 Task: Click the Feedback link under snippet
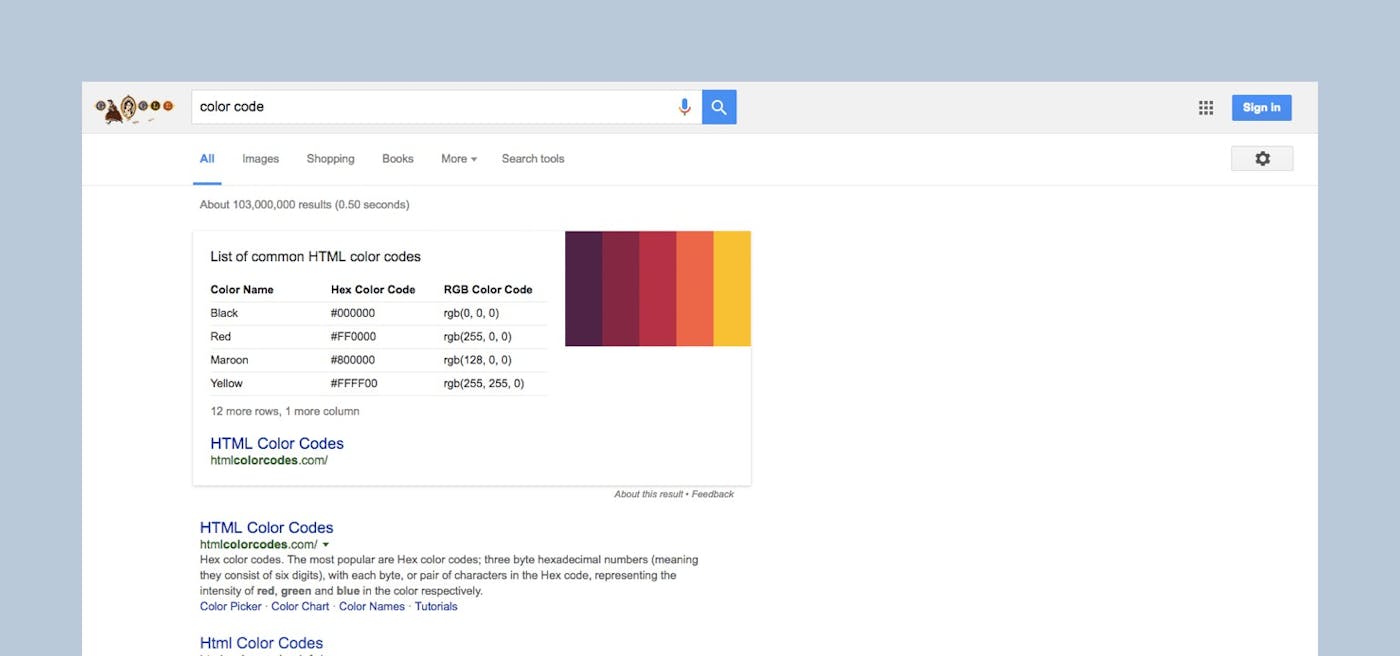pos(713,494)
